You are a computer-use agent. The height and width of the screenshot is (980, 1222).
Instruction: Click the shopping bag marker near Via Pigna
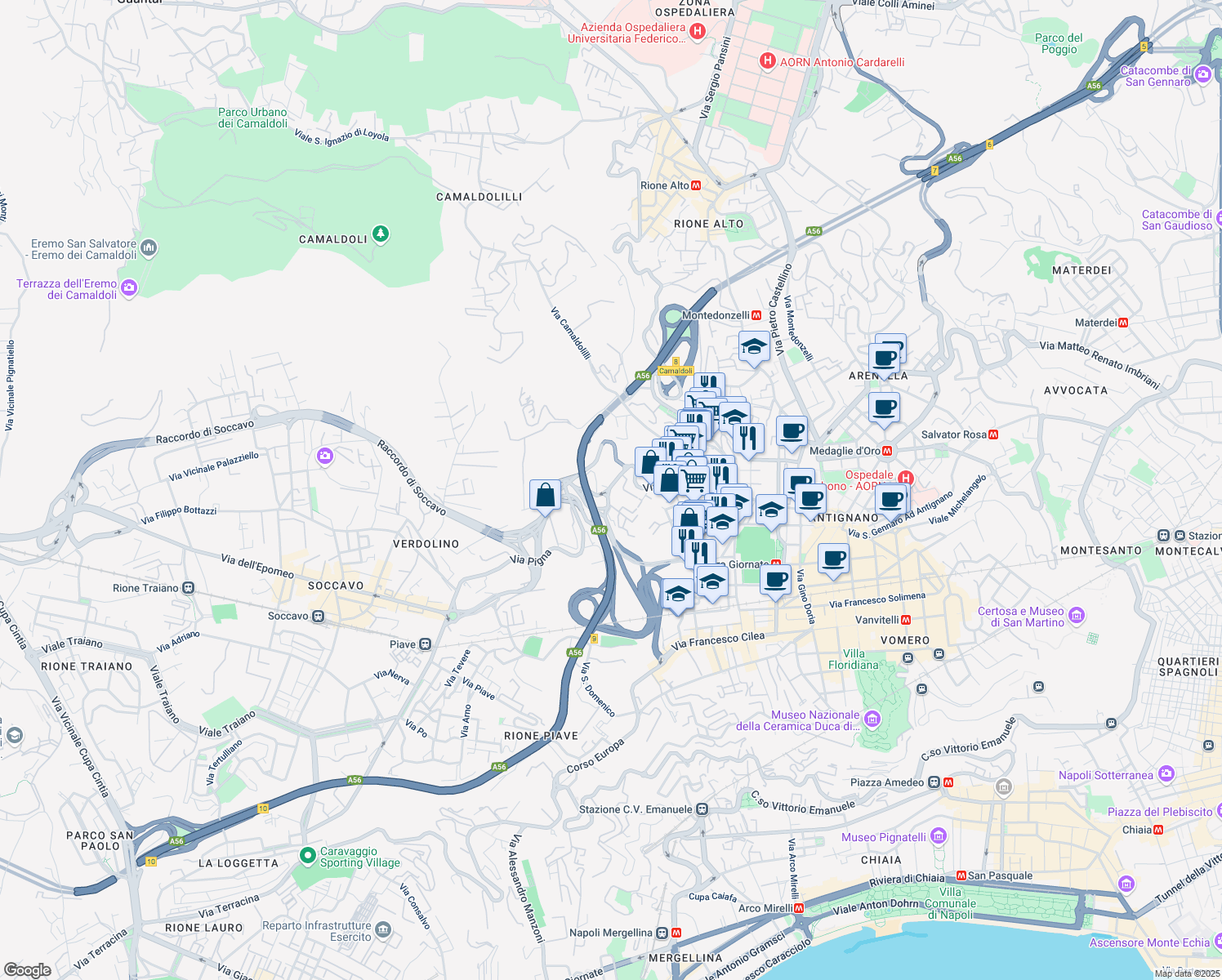click(545, 496)
